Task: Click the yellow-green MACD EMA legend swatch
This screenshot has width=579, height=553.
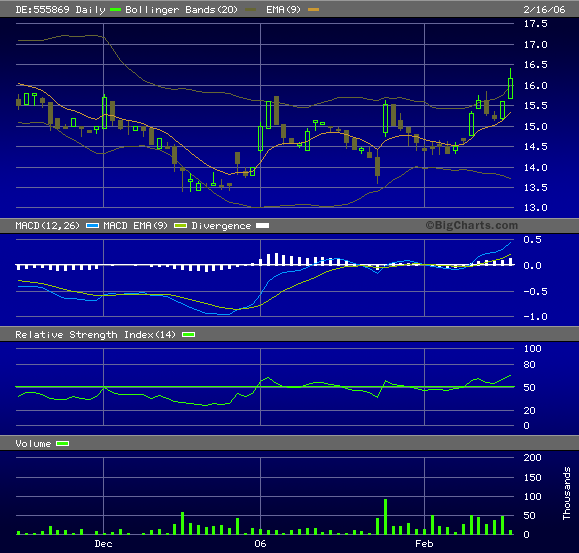Action: point(181,226)
